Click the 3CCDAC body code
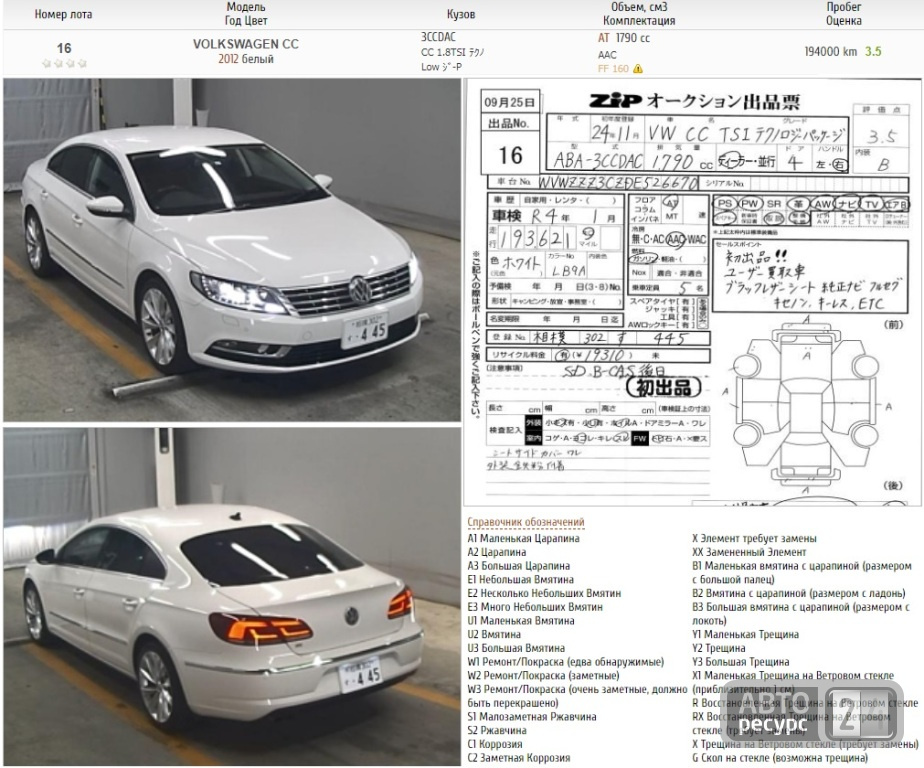 pos(438,37)
